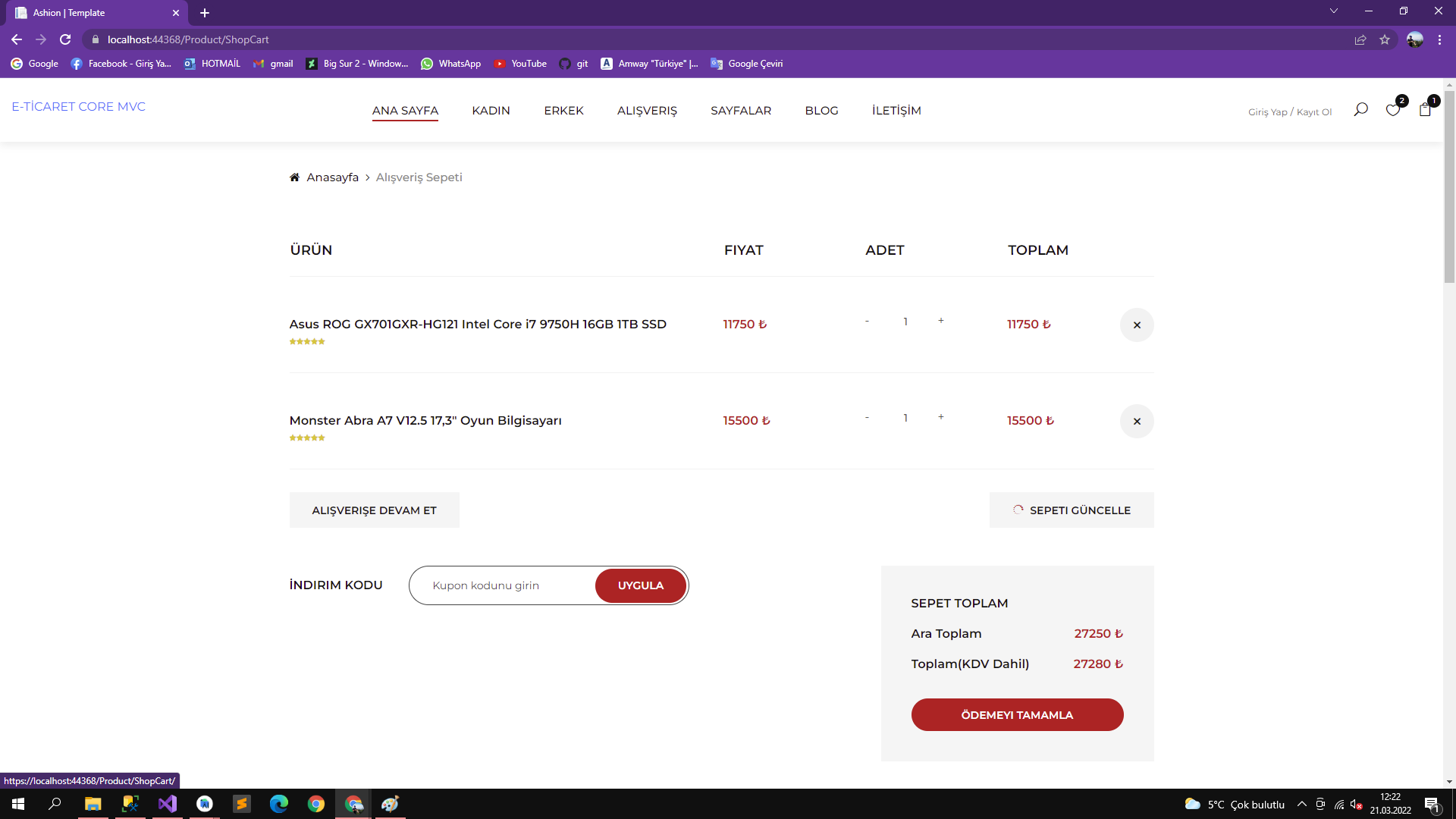Open the Chrome profile avatar

(1415, 39)
